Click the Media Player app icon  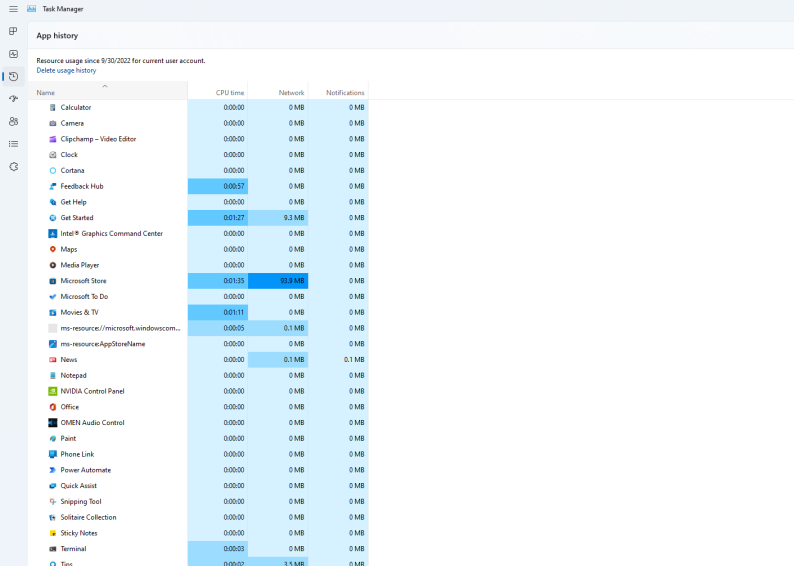[53, 265]
